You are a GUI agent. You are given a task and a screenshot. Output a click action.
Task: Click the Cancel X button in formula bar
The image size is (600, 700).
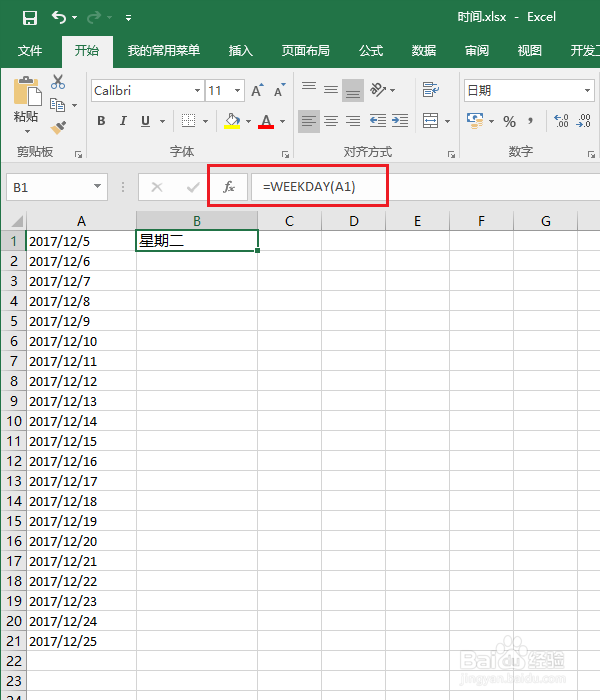pyautogui.click(x=157, y=187)
